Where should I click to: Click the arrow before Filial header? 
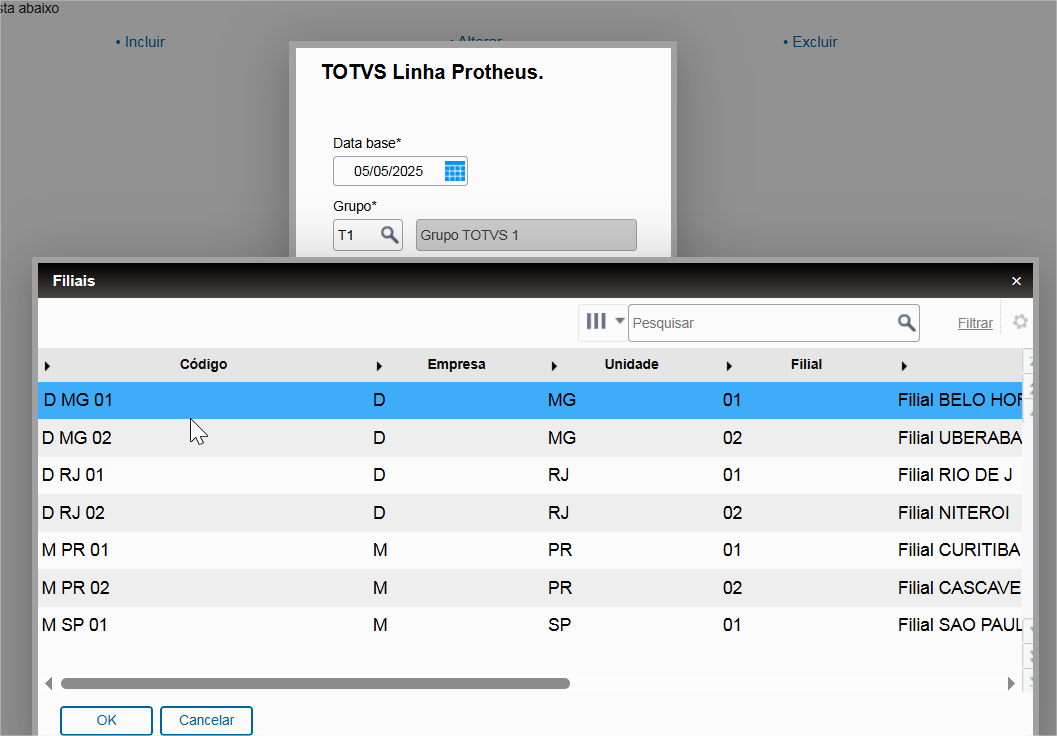point(729,366)
